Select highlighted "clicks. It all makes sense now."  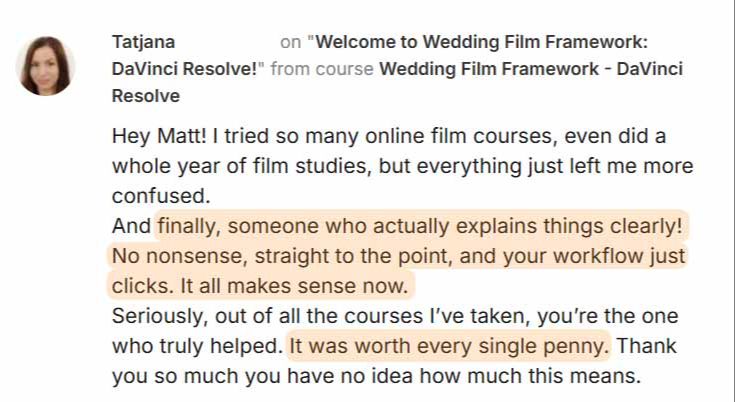[260, 285]
